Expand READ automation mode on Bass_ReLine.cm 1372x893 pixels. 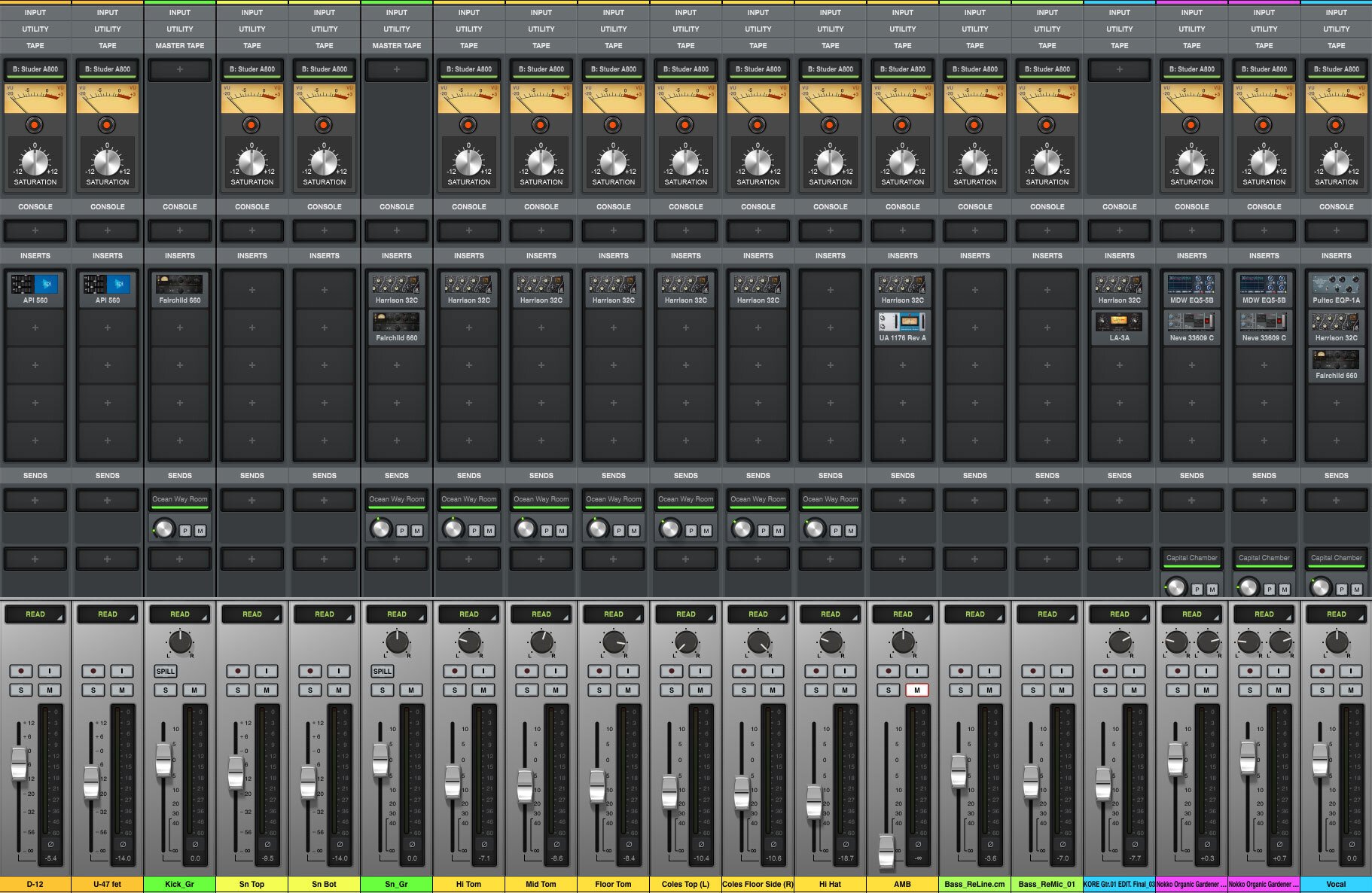[974, 614]
